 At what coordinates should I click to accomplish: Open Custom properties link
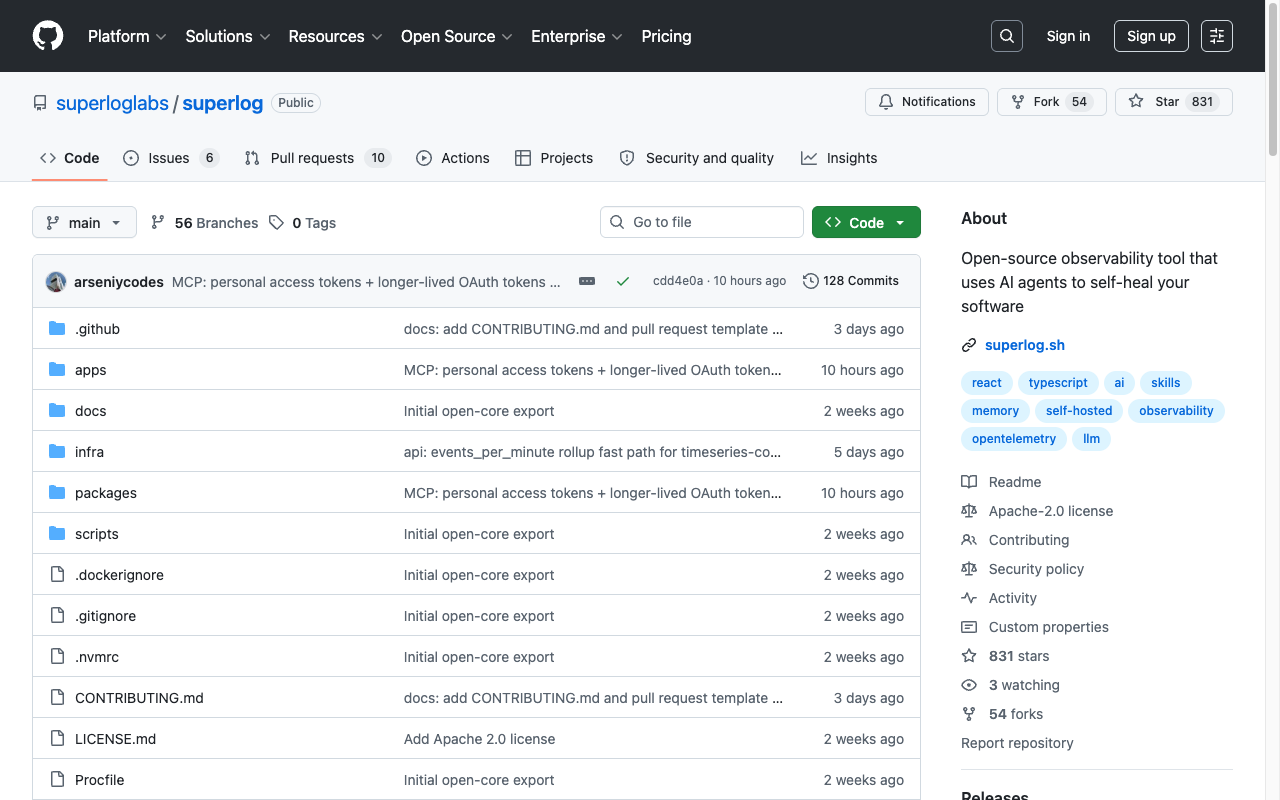[x=1036, y=627]
